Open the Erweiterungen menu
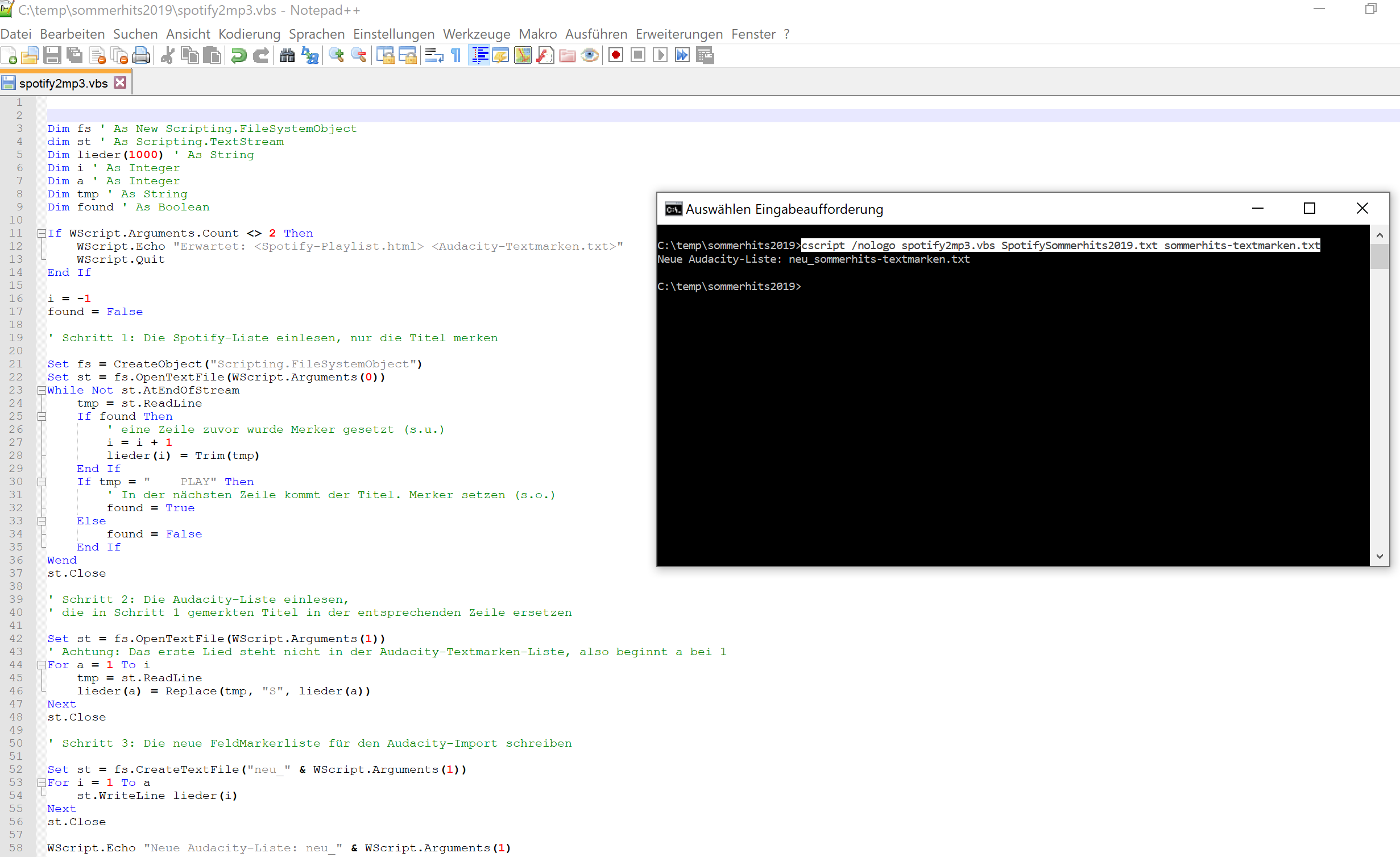 pyautogui.click(x=679, y=34)
